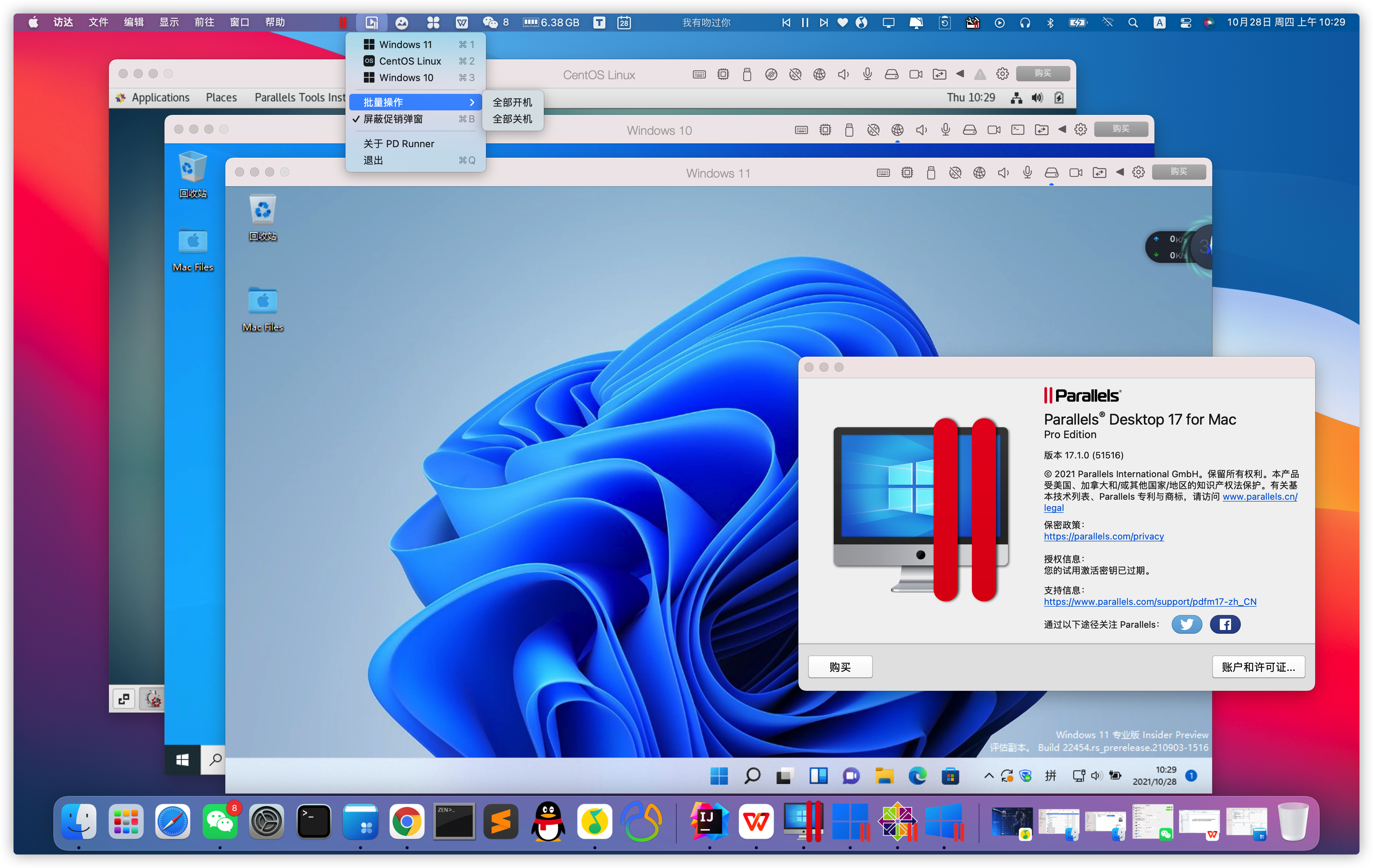Click the keyboard icon in Windows 11 toolbar
The image size is (1373, 868).
(x=883, y=173)
